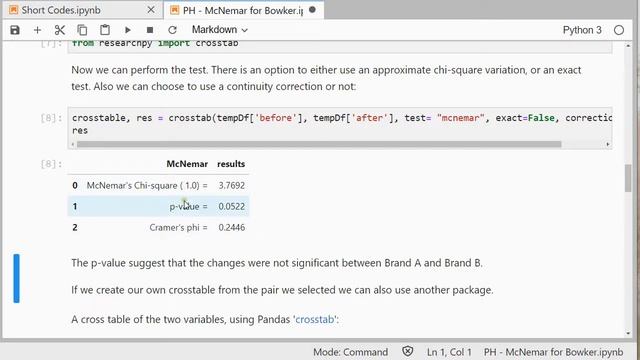Click the blue selected cell collapser bar

16,278
